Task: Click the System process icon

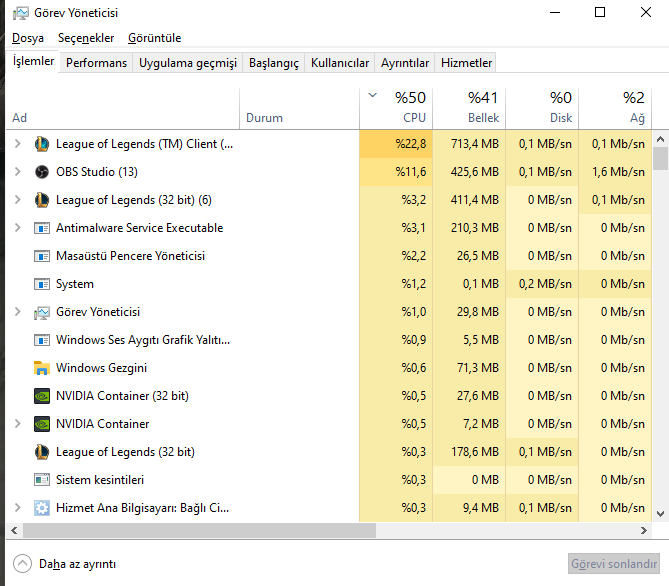Action: tap(42, 284)
